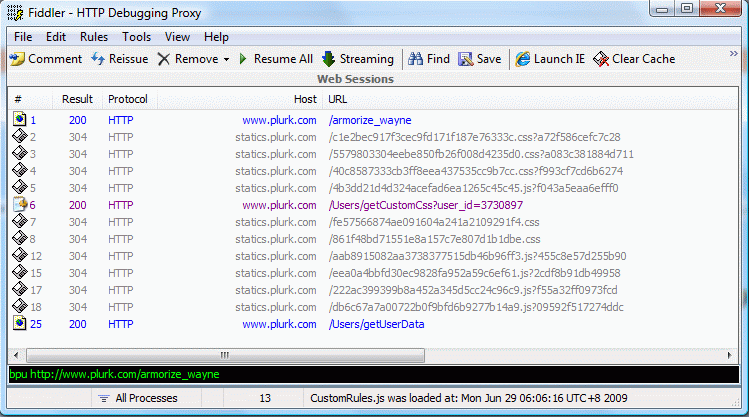Click the Launch IE label
749x417 pixels.
click(x=559, y=59)
